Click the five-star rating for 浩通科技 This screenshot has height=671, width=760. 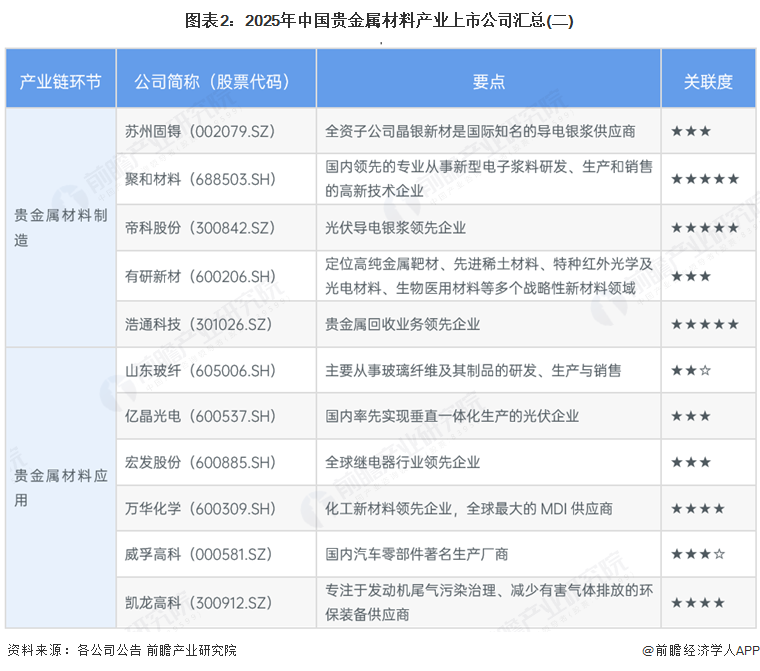(x=705, y=324)
